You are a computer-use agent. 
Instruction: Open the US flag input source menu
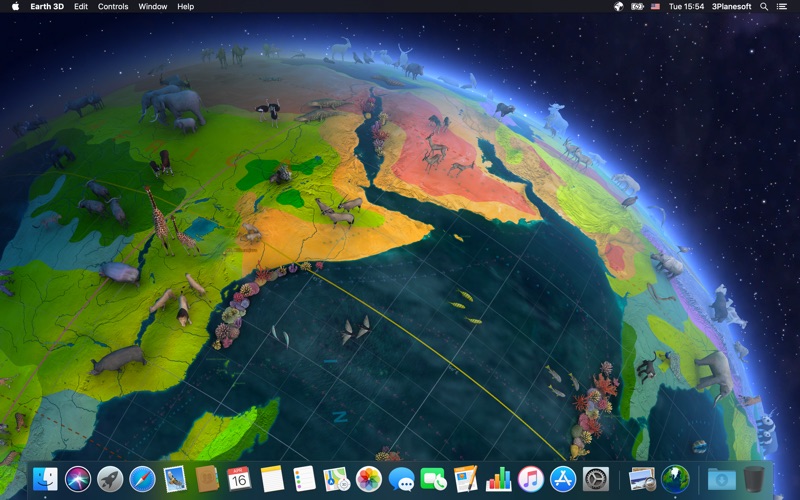tap(655, 6)
